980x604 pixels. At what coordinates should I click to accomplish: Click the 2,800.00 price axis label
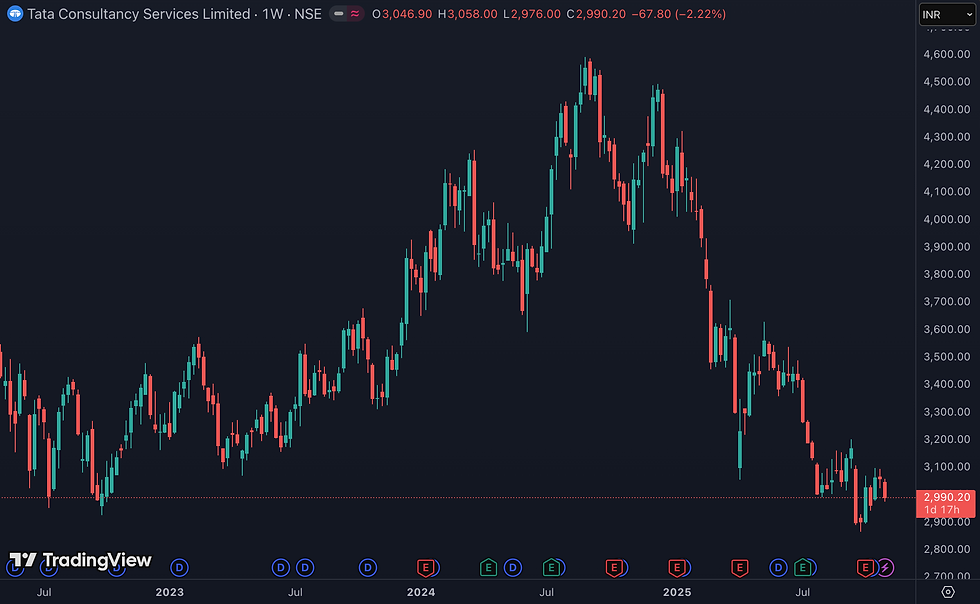click(947, 550)
